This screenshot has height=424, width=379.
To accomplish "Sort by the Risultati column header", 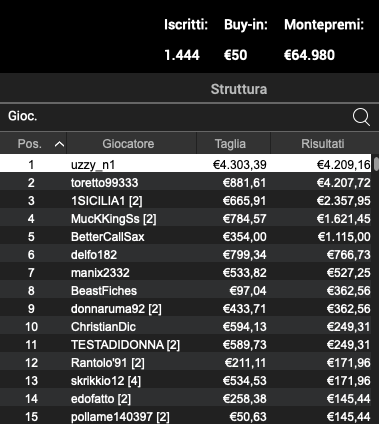I will pos(321,144).
